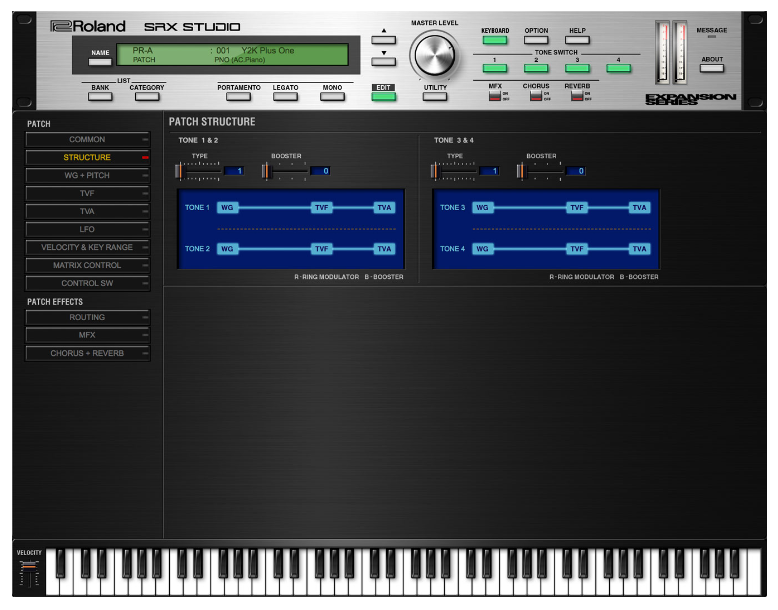Click the Tone 4 TVA block
778x610 pixels.
[x=640, y=249]
